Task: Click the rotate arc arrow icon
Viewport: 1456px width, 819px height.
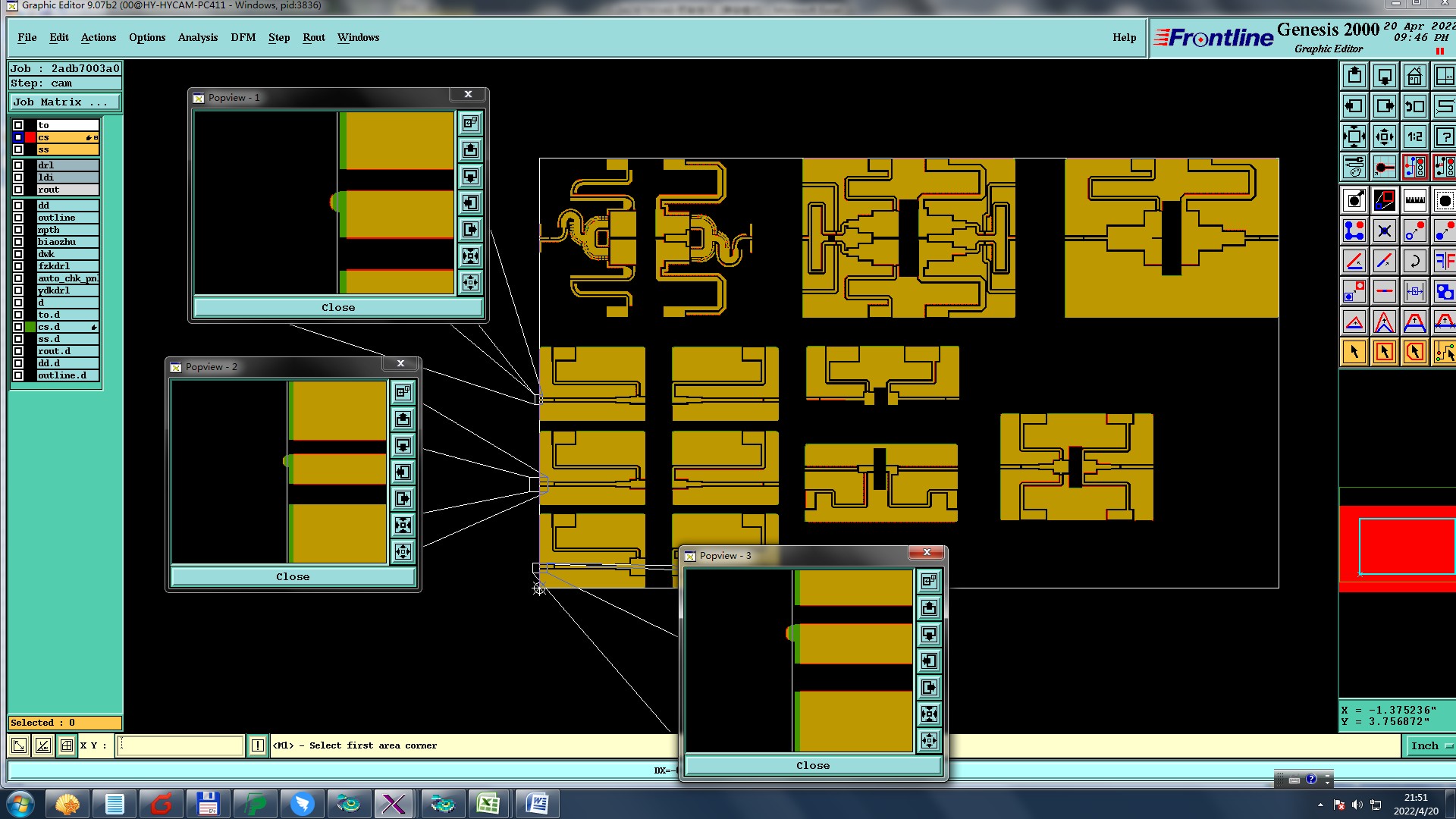Action: 1415,261
